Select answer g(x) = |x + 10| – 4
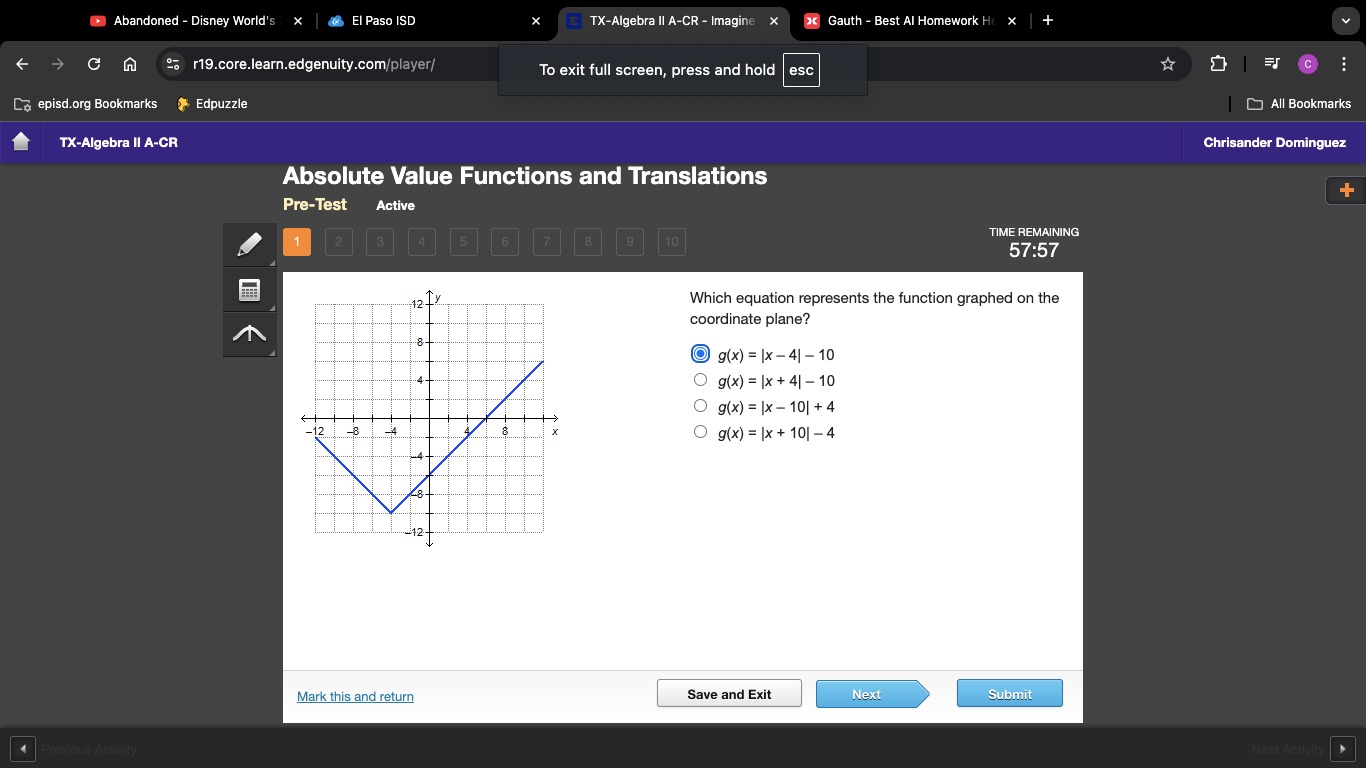 coord(700,432)
